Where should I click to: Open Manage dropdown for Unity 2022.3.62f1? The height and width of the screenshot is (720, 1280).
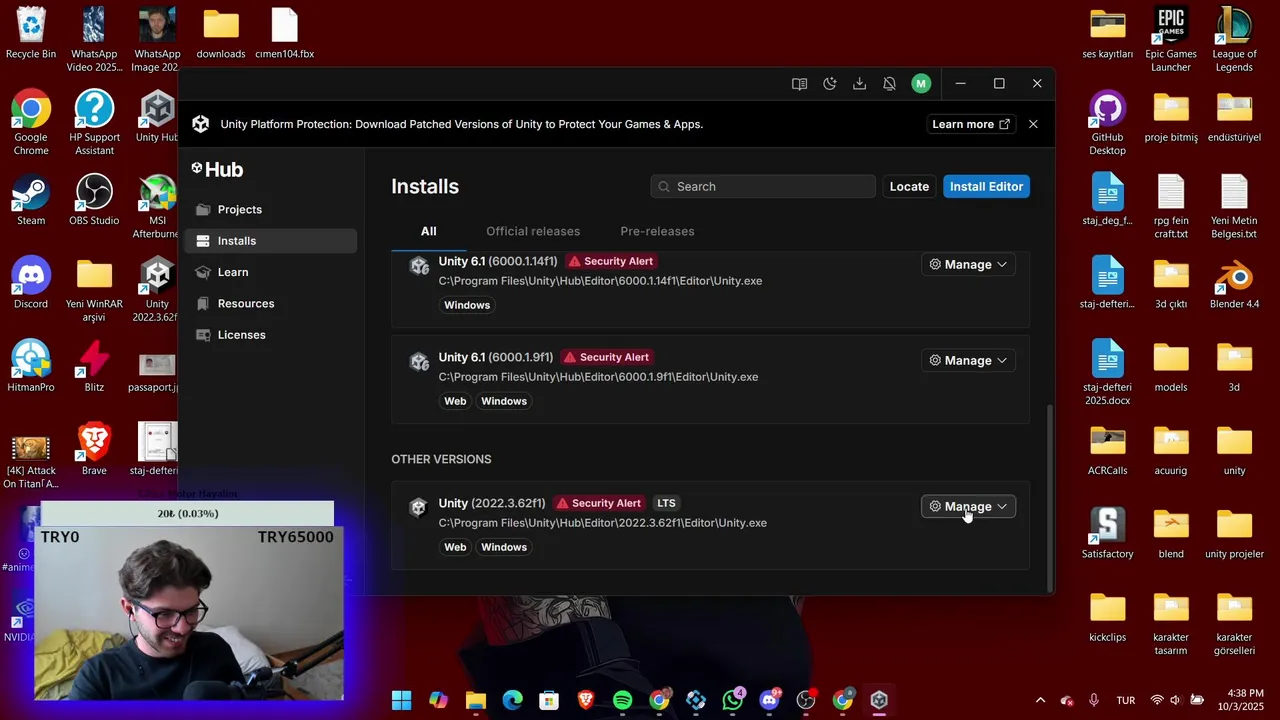point(968,506)
